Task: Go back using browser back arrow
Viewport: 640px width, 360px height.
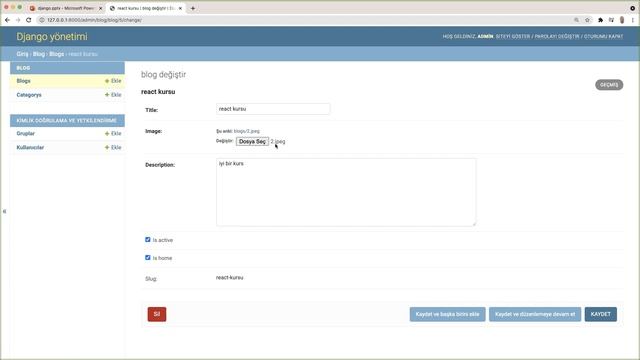Action: pyautogui.click(x=7, y=20)
